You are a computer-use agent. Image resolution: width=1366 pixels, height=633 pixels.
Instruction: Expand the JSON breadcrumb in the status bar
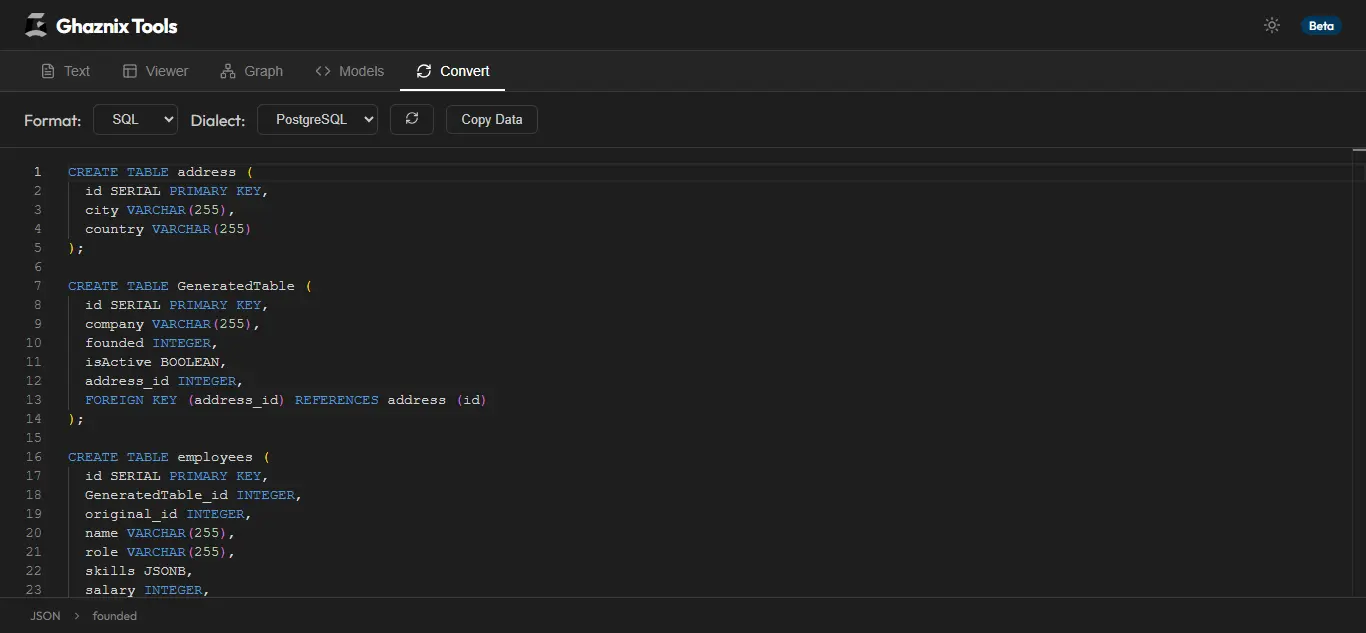45,616
